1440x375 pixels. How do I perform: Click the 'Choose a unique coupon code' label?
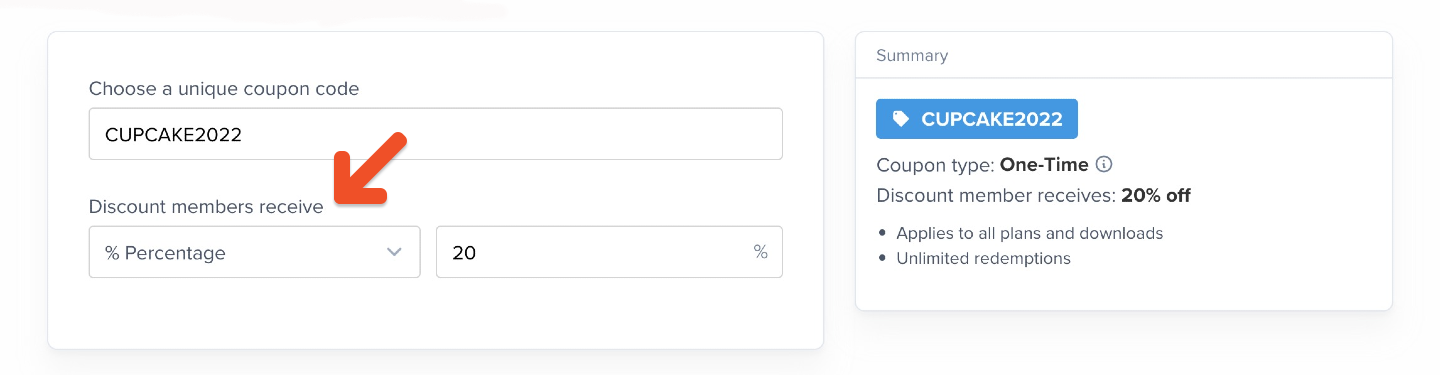point(224,89)
